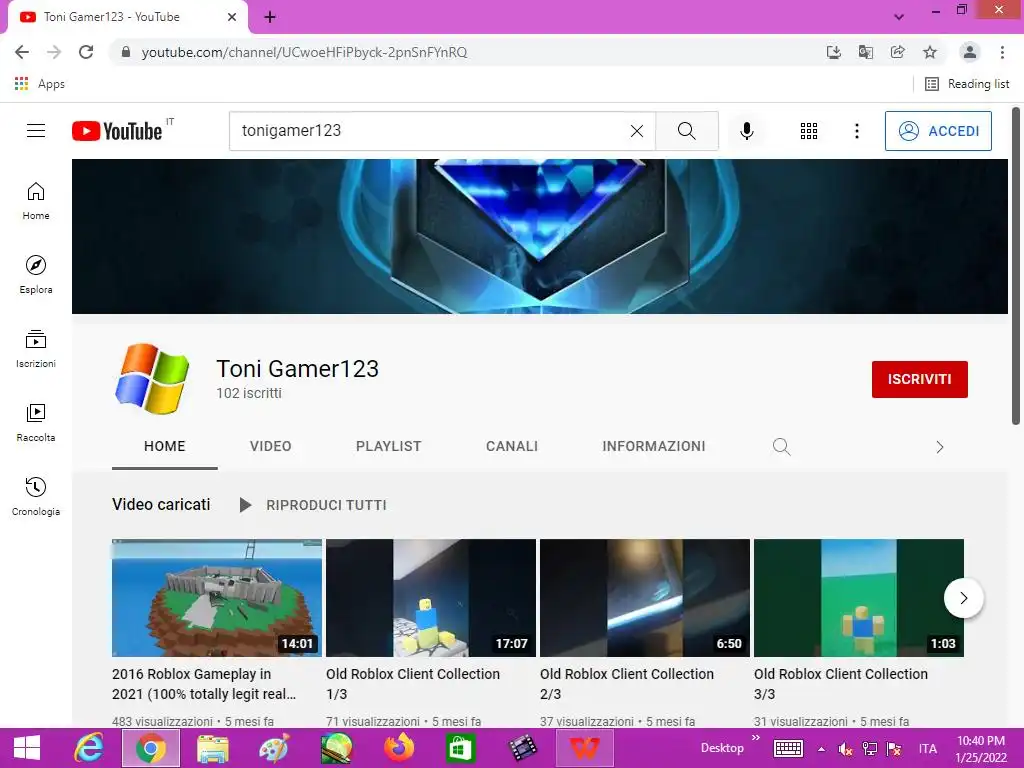Open Chrome three-dot menu
Image resolution: width=1024 pixels, height=768 pixels.
[1002, 52]
